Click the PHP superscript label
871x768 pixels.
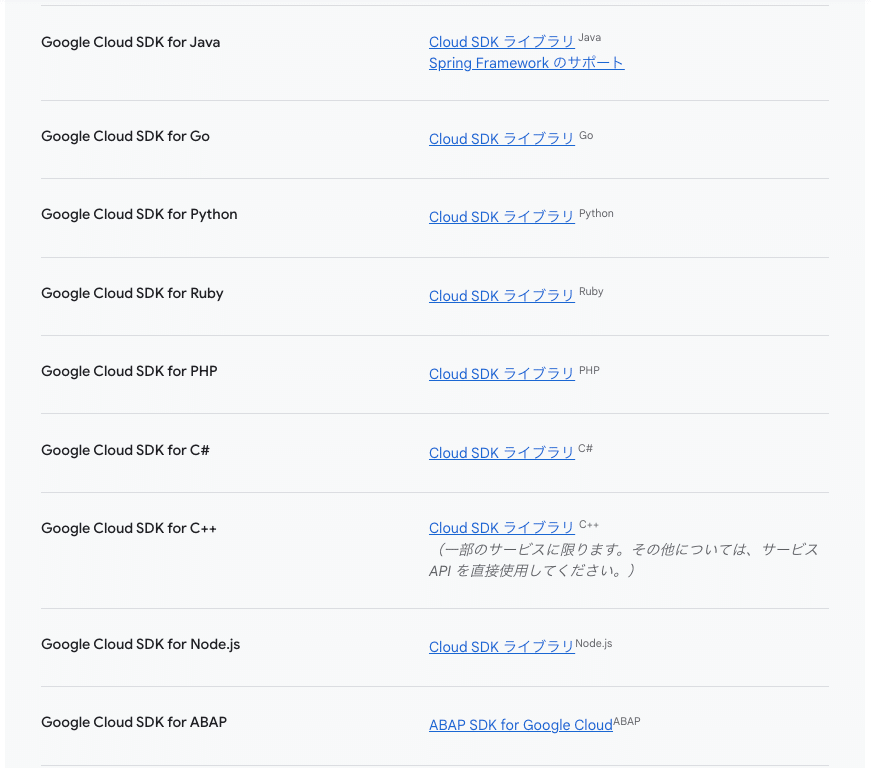point(589,370)
